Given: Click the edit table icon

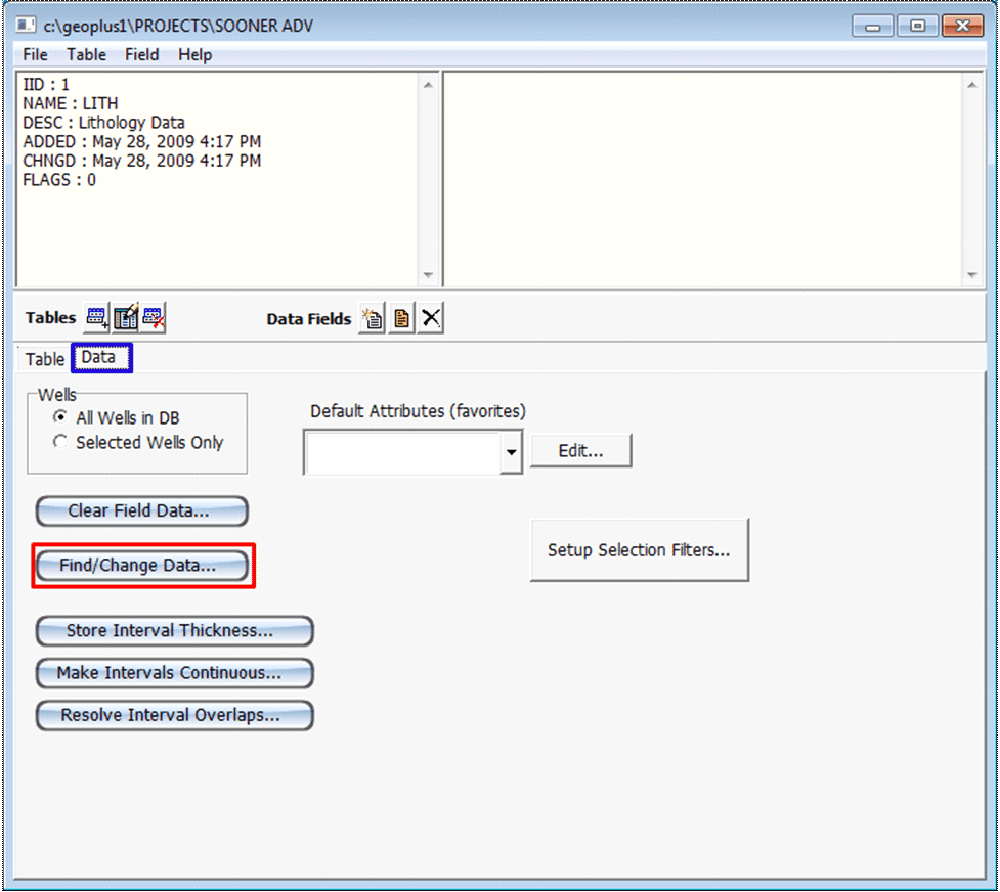Looking at the screenshot, I should coord(125,319).
